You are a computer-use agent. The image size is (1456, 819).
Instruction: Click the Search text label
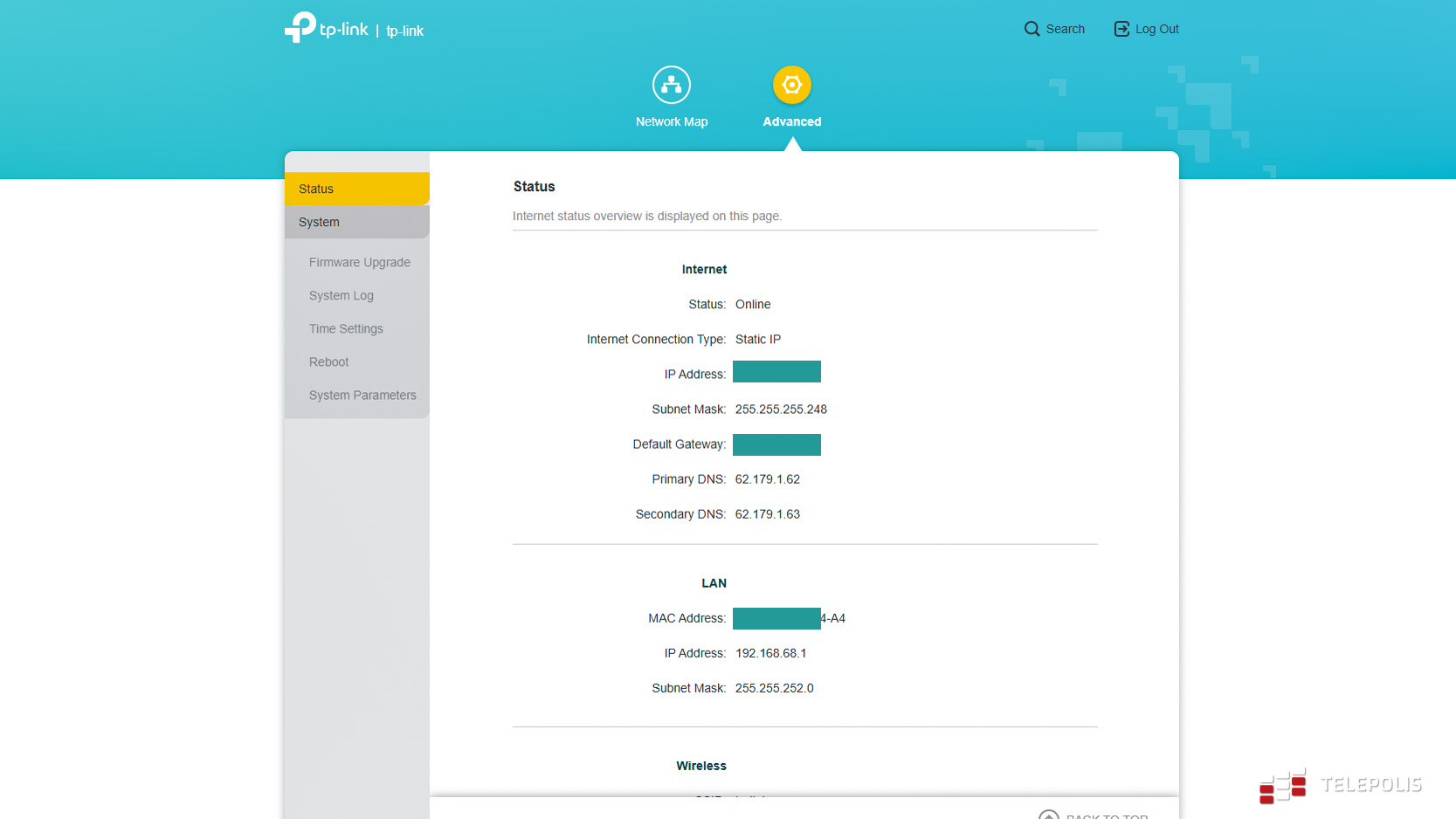pos(1065,29)
